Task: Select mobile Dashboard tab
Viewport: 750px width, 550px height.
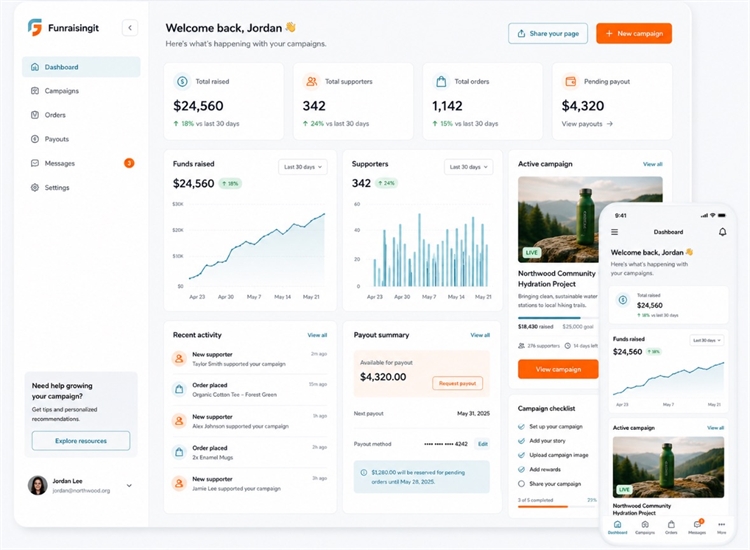Action: click(618, 527)
